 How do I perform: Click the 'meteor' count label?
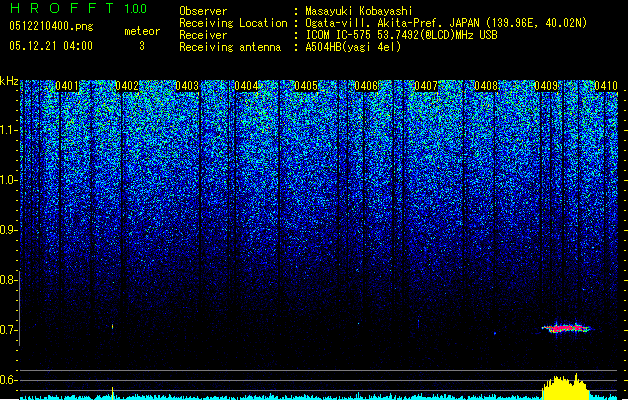point(142,31)
